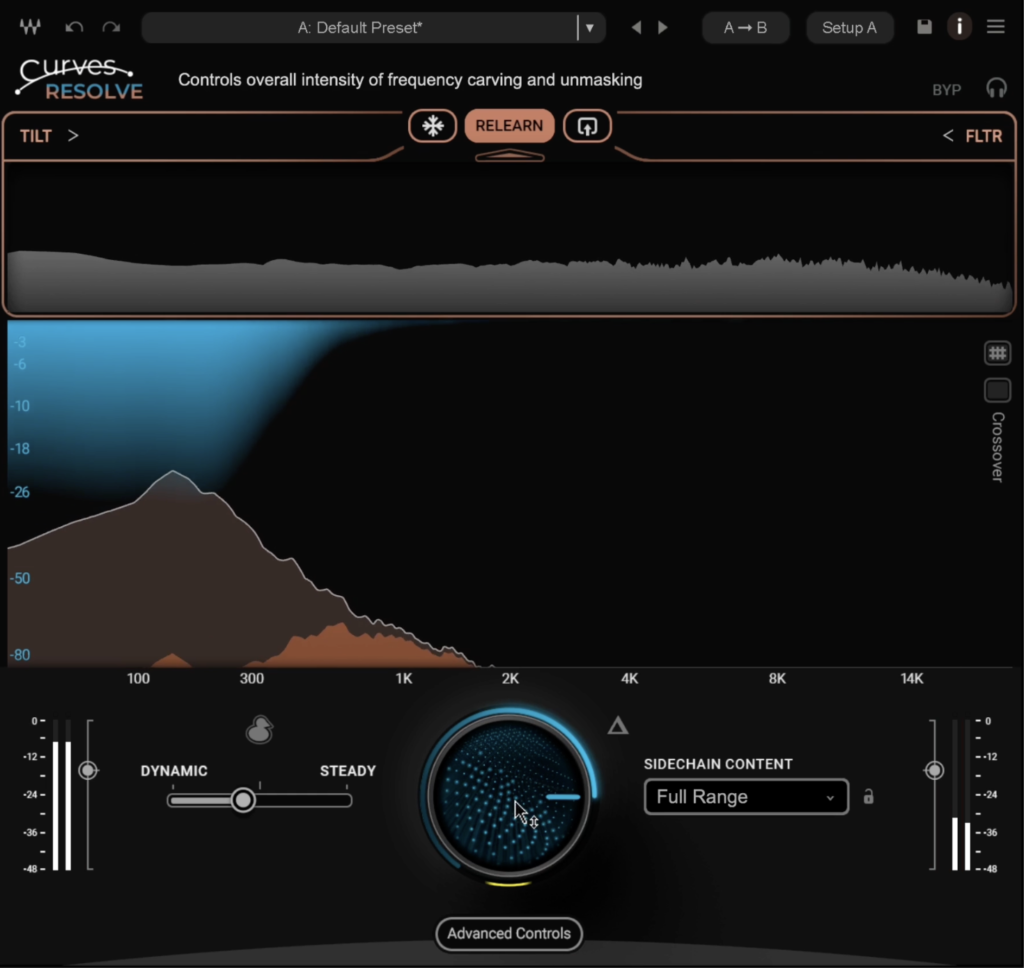The width and height of the screenshot is (1024, 968).
Task: Enable the spectrum grid icon
Action: [x=997, y=352]
